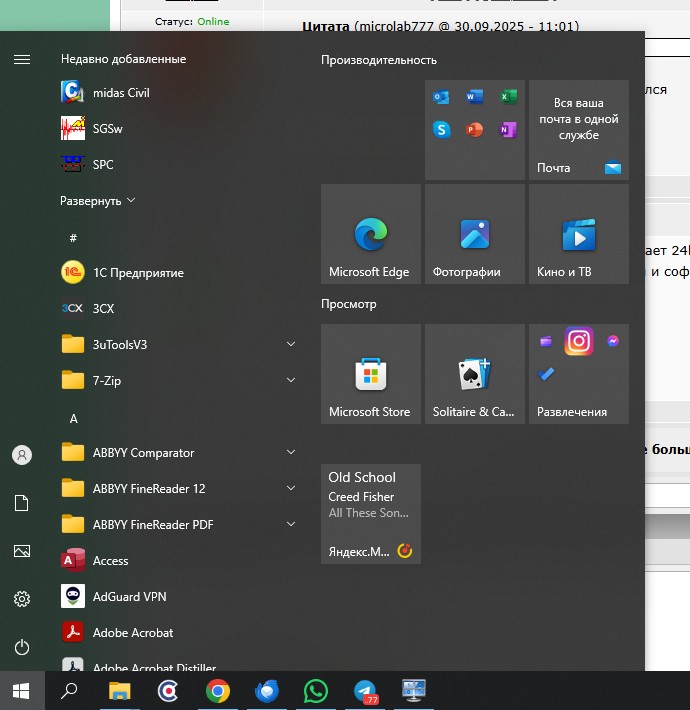Click the Power icon in the left sidebar

coord(22,647)
